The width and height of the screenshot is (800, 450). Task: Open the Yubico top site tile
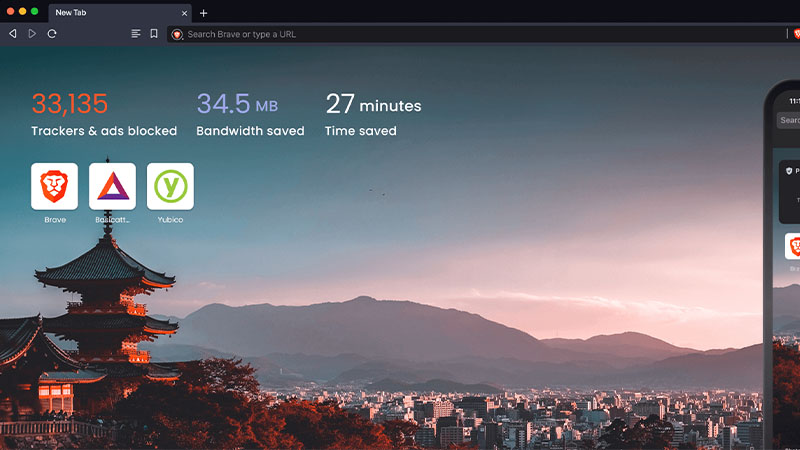170,186
